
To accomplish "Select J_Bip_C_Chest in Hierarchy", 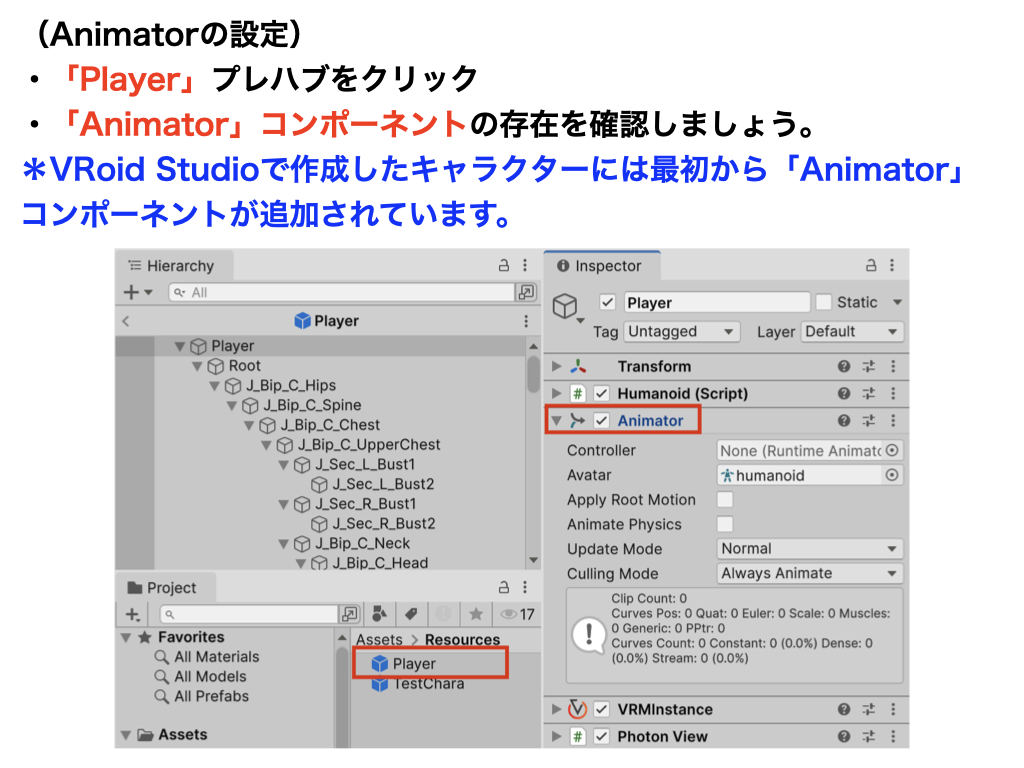I will 330,425.
